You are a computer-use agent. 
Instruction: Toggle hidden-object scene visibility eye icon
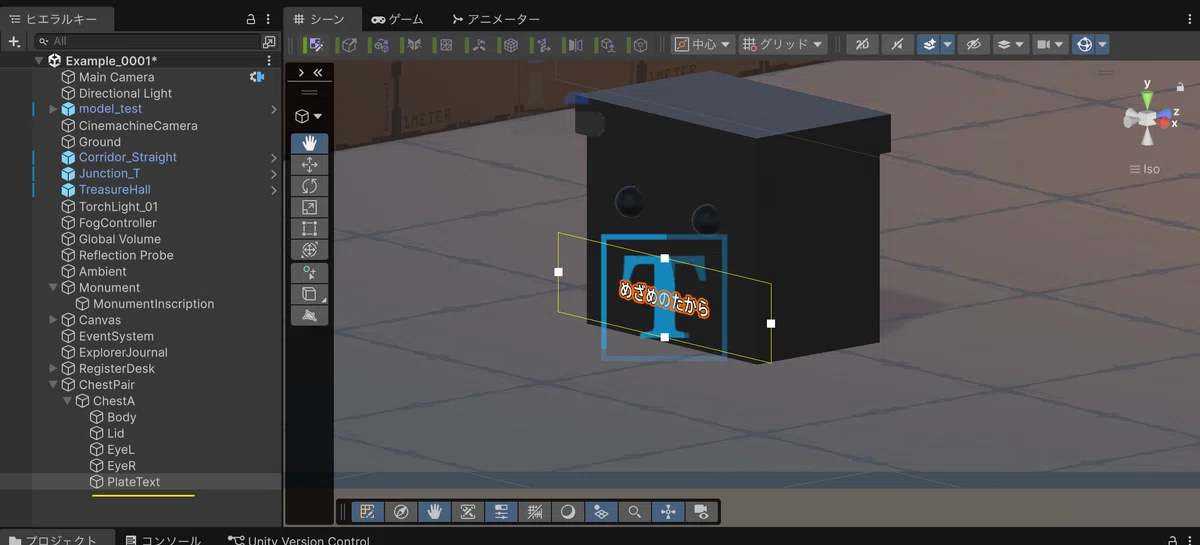pos(972,45)
